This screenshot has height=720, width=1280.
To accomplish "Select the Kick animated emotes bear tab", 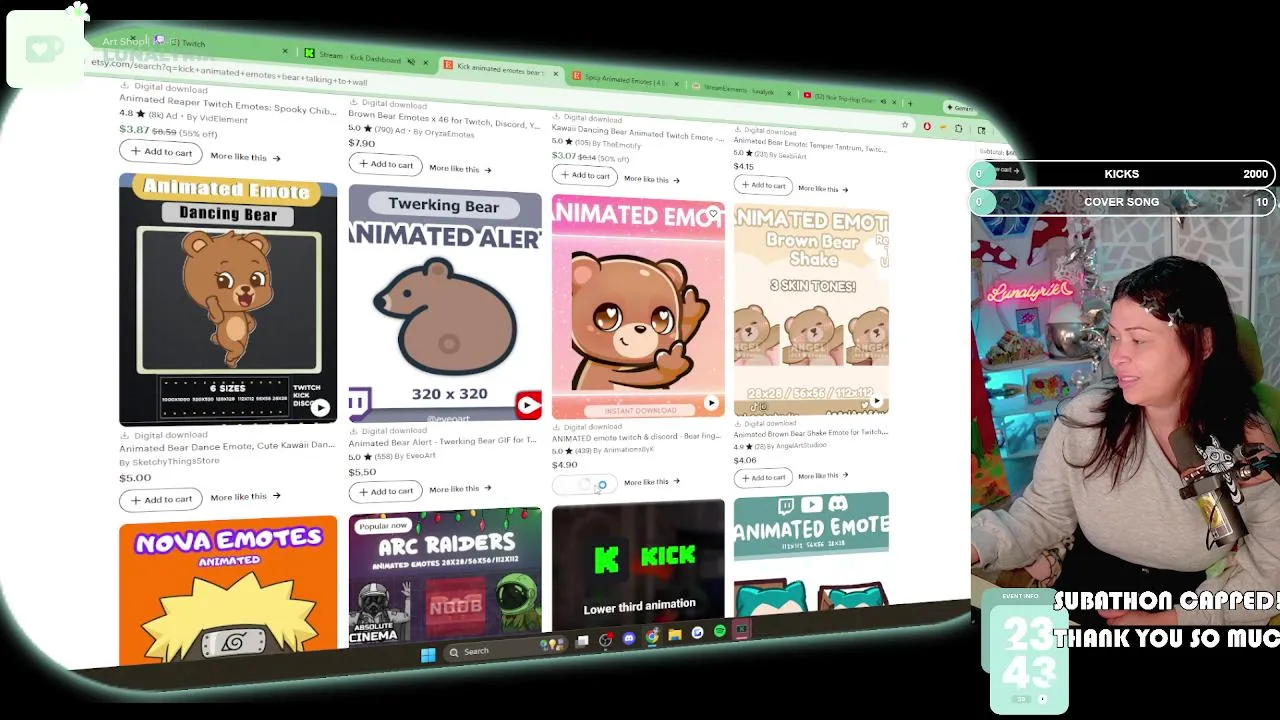I will pyautogui.click(x=500, y=69).
